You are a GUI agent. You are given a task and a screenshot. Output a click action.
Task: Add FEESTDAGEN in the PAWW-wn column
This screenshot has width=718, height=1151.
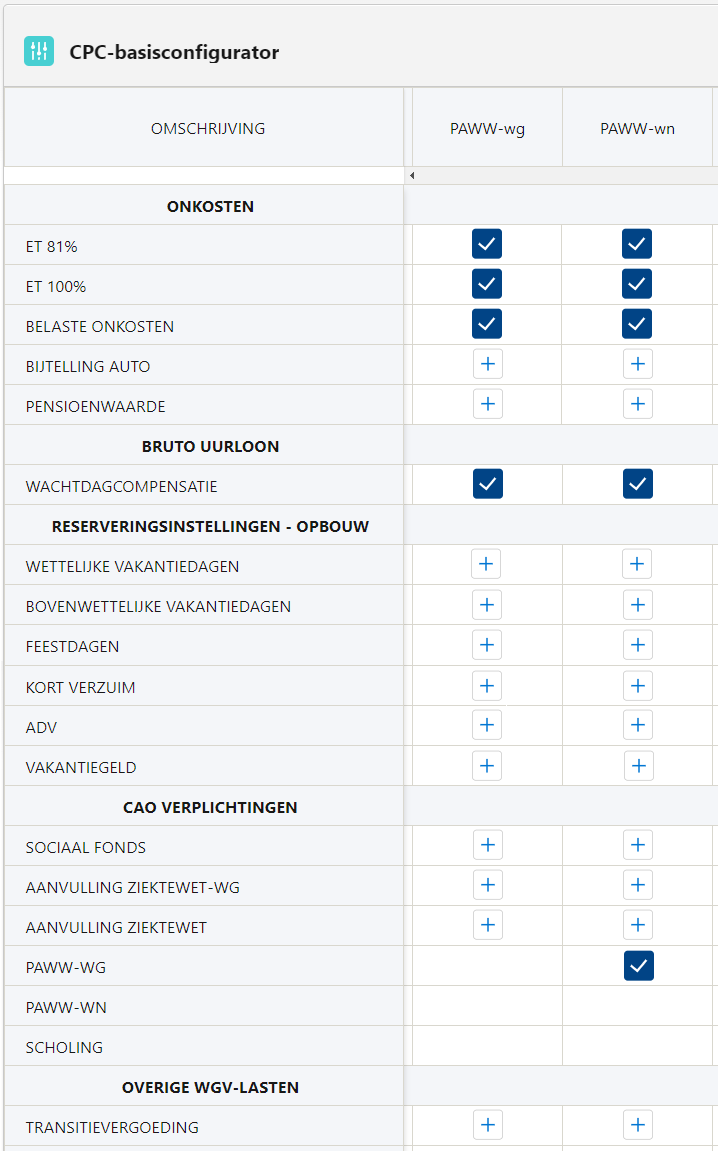pyautogui.click(x=637, y=645)
